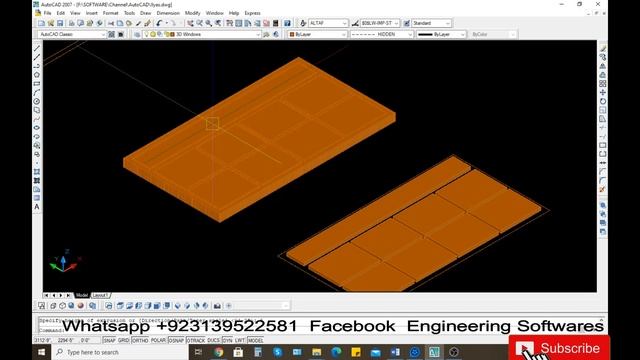Select the Arc tool in Draw toolbar
The width and height of the screenshot is (640, 360).
point(37,93)
